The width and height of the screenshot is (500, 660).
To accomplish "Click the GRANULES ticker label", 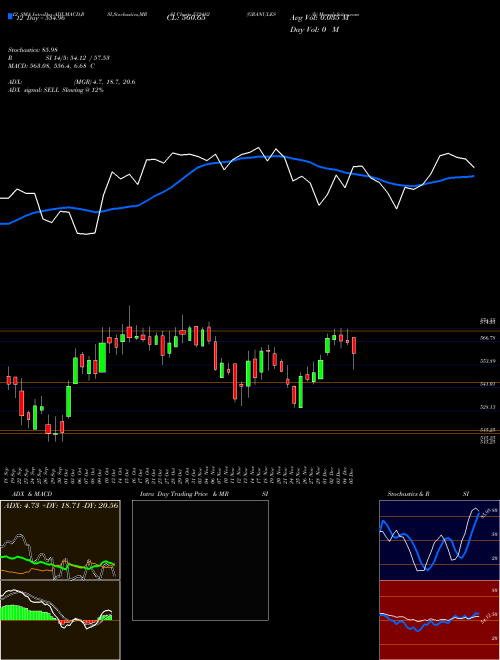I will point(261,14).
